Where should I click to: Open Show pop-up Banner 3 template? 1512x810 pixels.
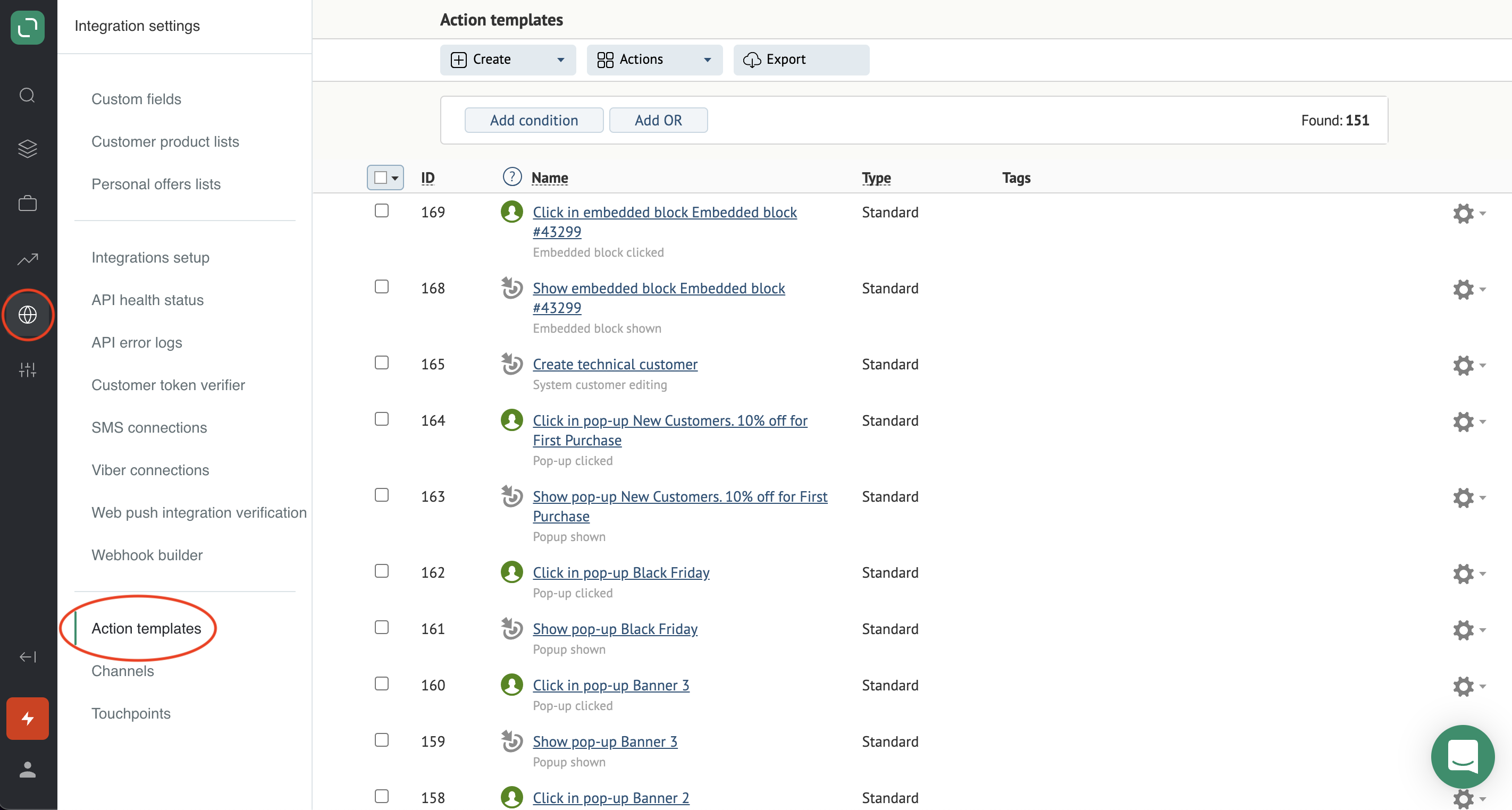coord(605,742)
